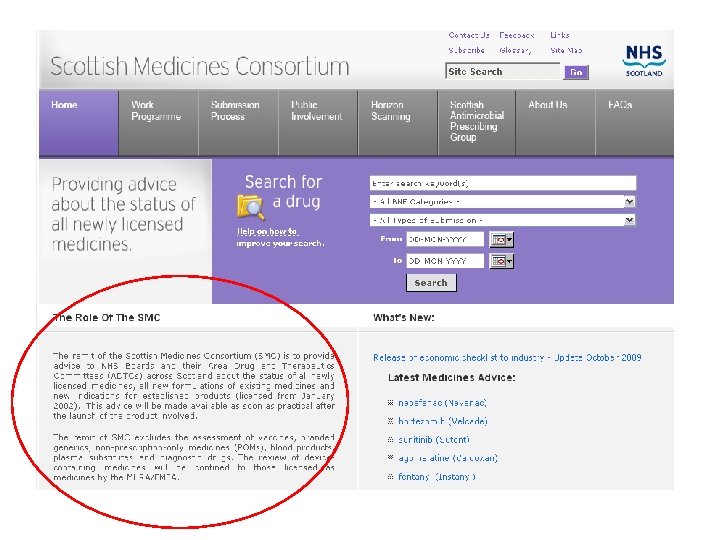Open the Links page link

coord(560,35)
